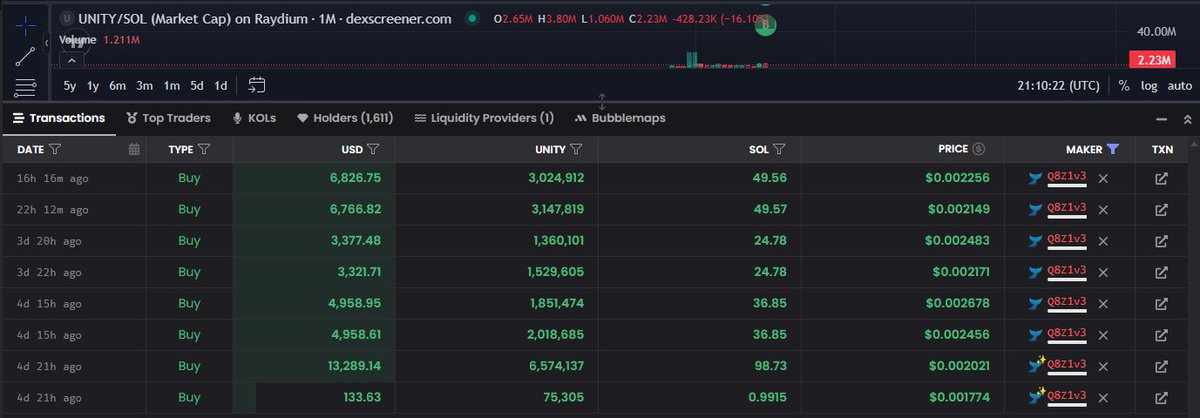Screen dimensions: 1200x418
Task: Open maker Q8Z1v3 link in 16h 16m row
Action: point(1066,179)
